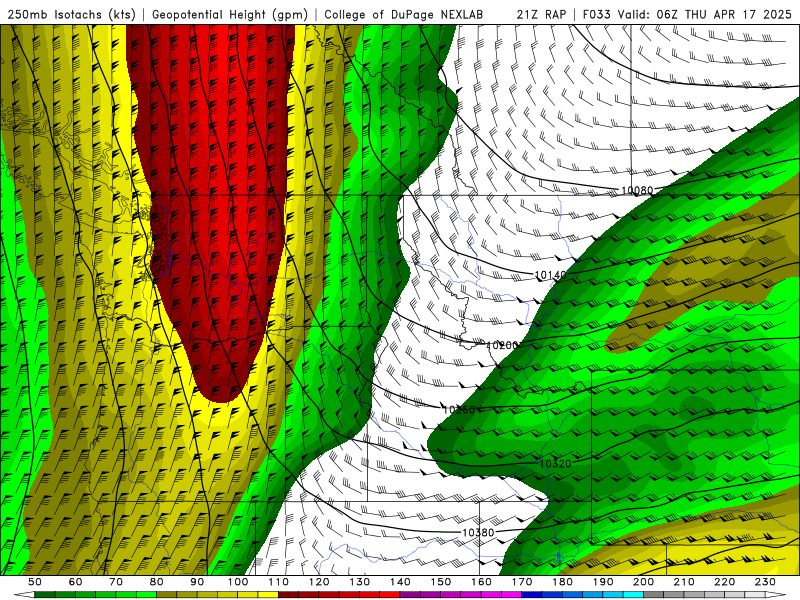Click the dark maroon swatch right of 110
800x600 pixels.
pyautogui.click(x=288, y=595)
